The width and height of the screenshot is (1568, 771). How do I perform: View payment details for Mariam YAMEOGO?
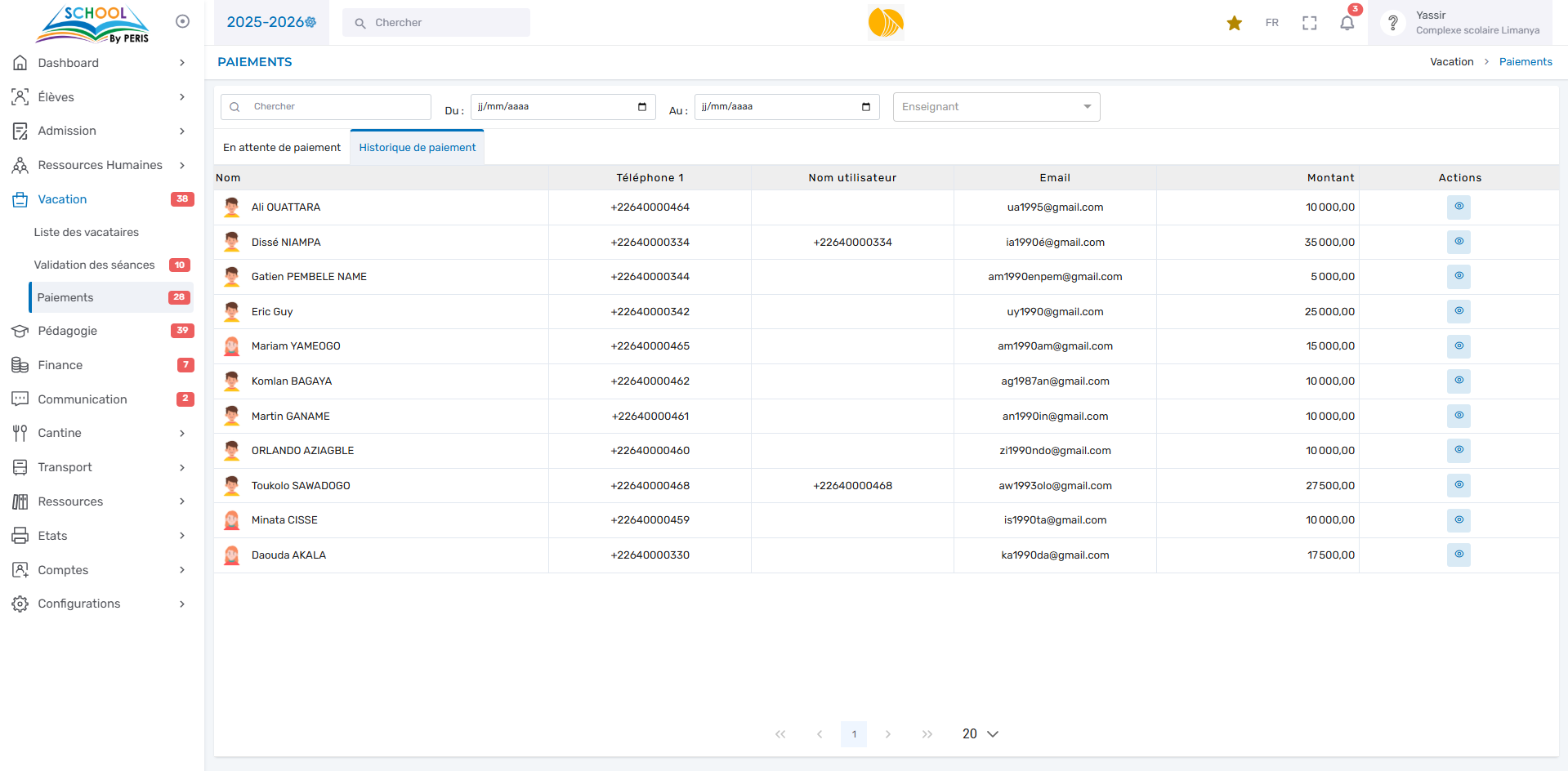(1458, 345)
